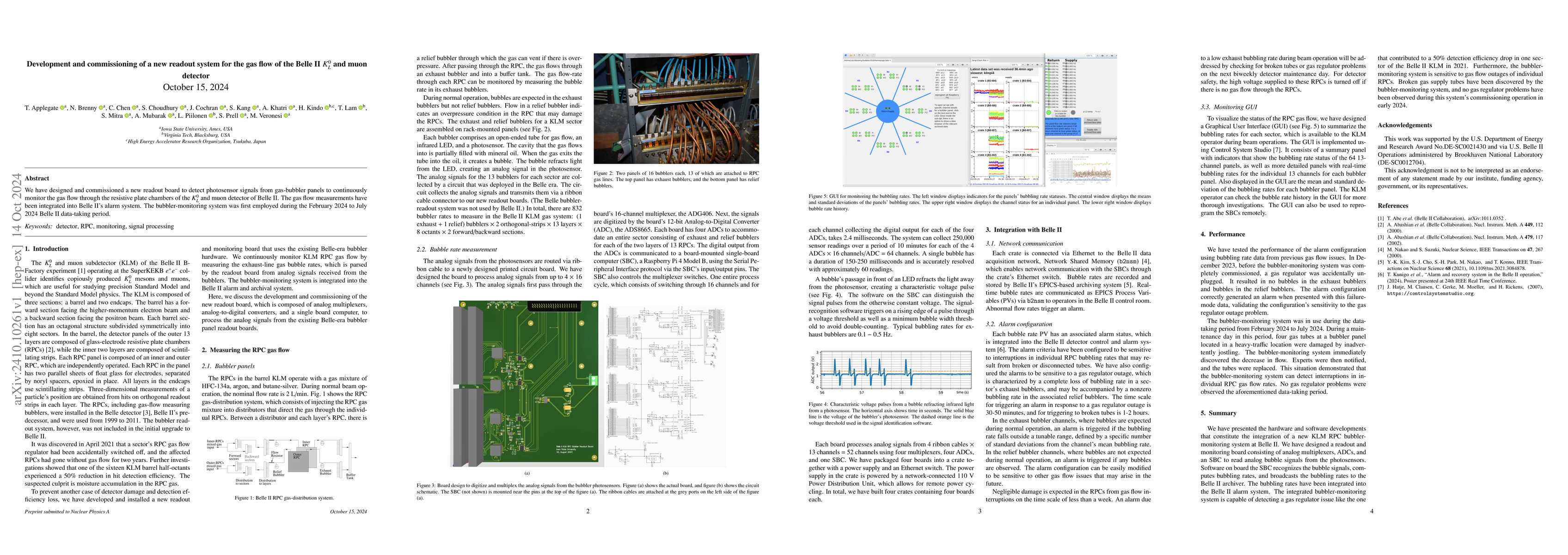1568x555 pixels.
Task: Open T. Applegate's ORCID icon
Action: pos(62,108)
